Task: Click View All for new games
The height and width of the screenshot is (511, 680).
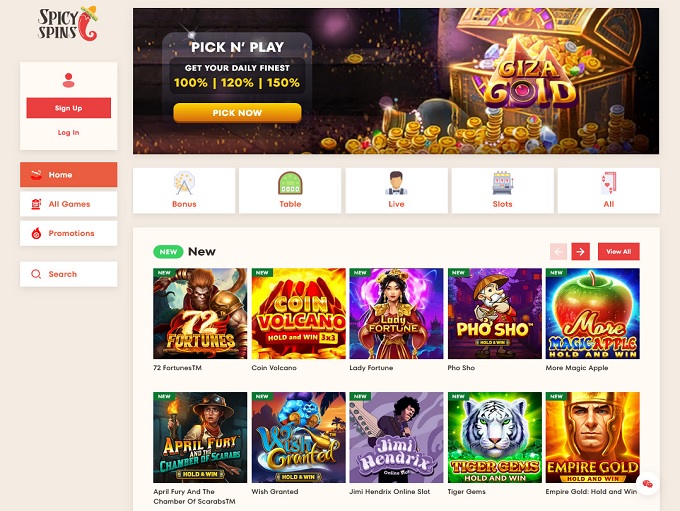Action: point(618,252)
